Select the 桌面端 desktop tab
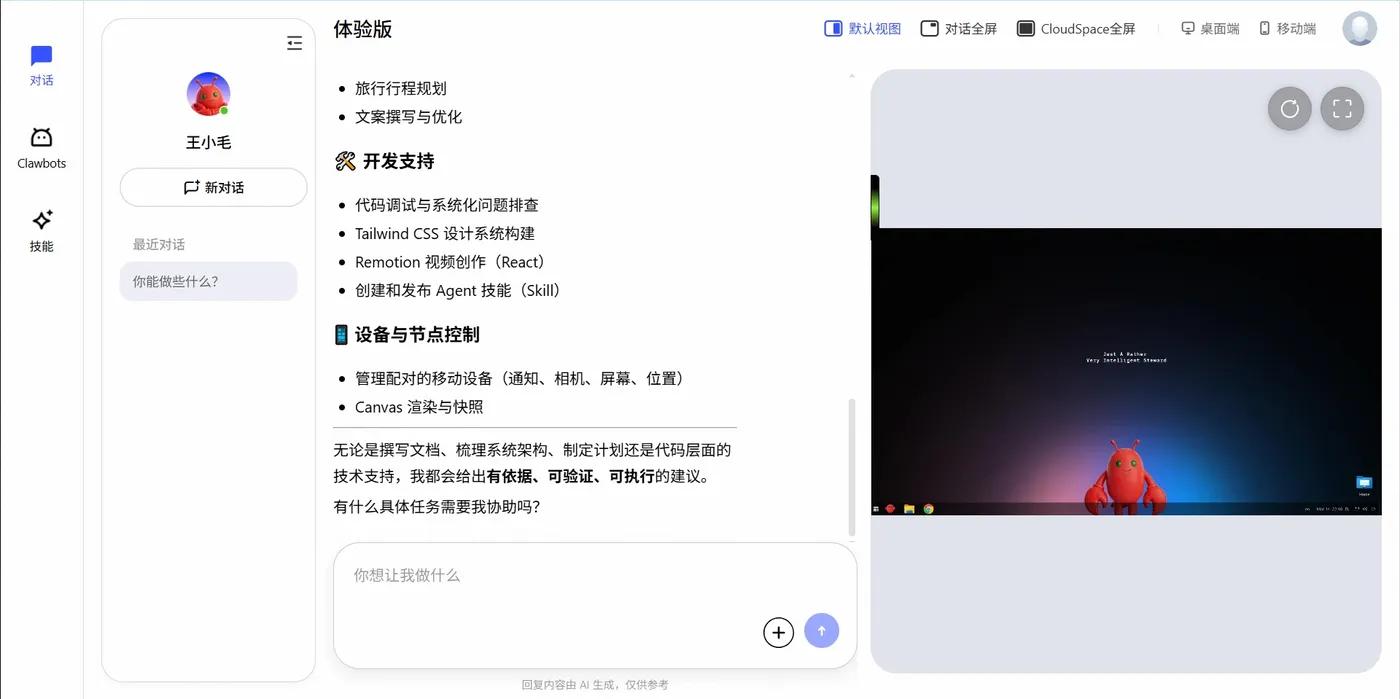The image size is (1400, 699). 1210,29
